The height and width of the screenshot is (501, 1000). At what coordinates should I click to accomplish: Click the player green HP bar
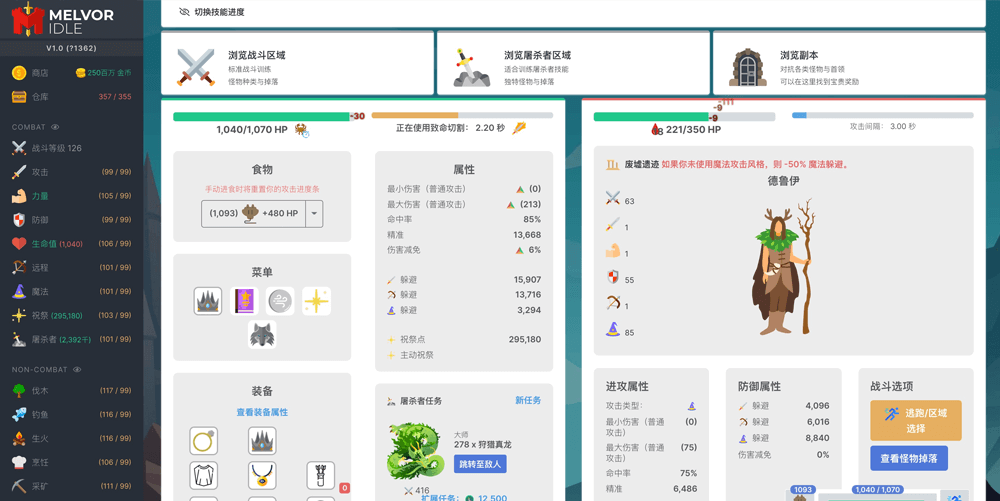tap(261, 117)
